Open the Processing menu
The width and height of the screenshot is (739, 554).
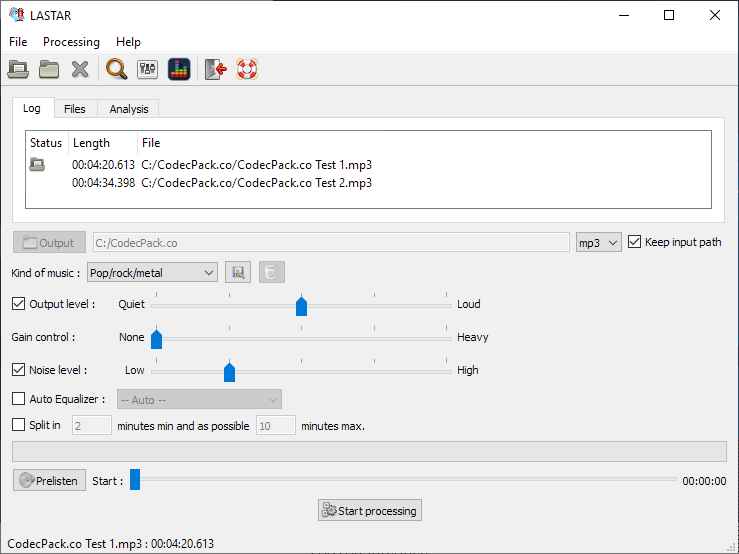coord(71,42)
